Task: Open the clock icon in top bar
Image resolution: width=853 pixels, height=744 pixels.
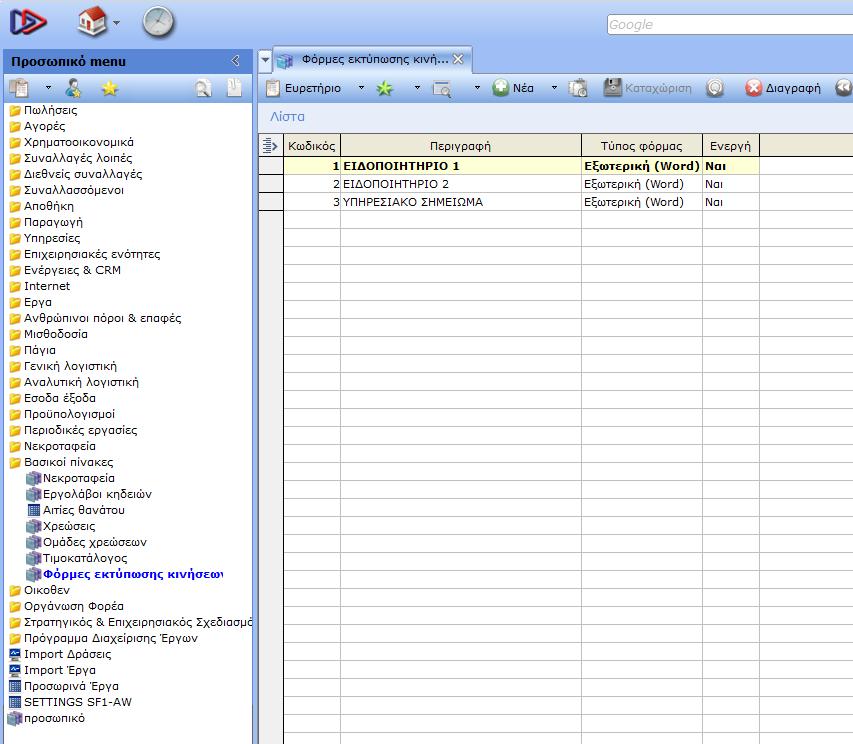Action: pyautogui.click(x=158, y=22)
